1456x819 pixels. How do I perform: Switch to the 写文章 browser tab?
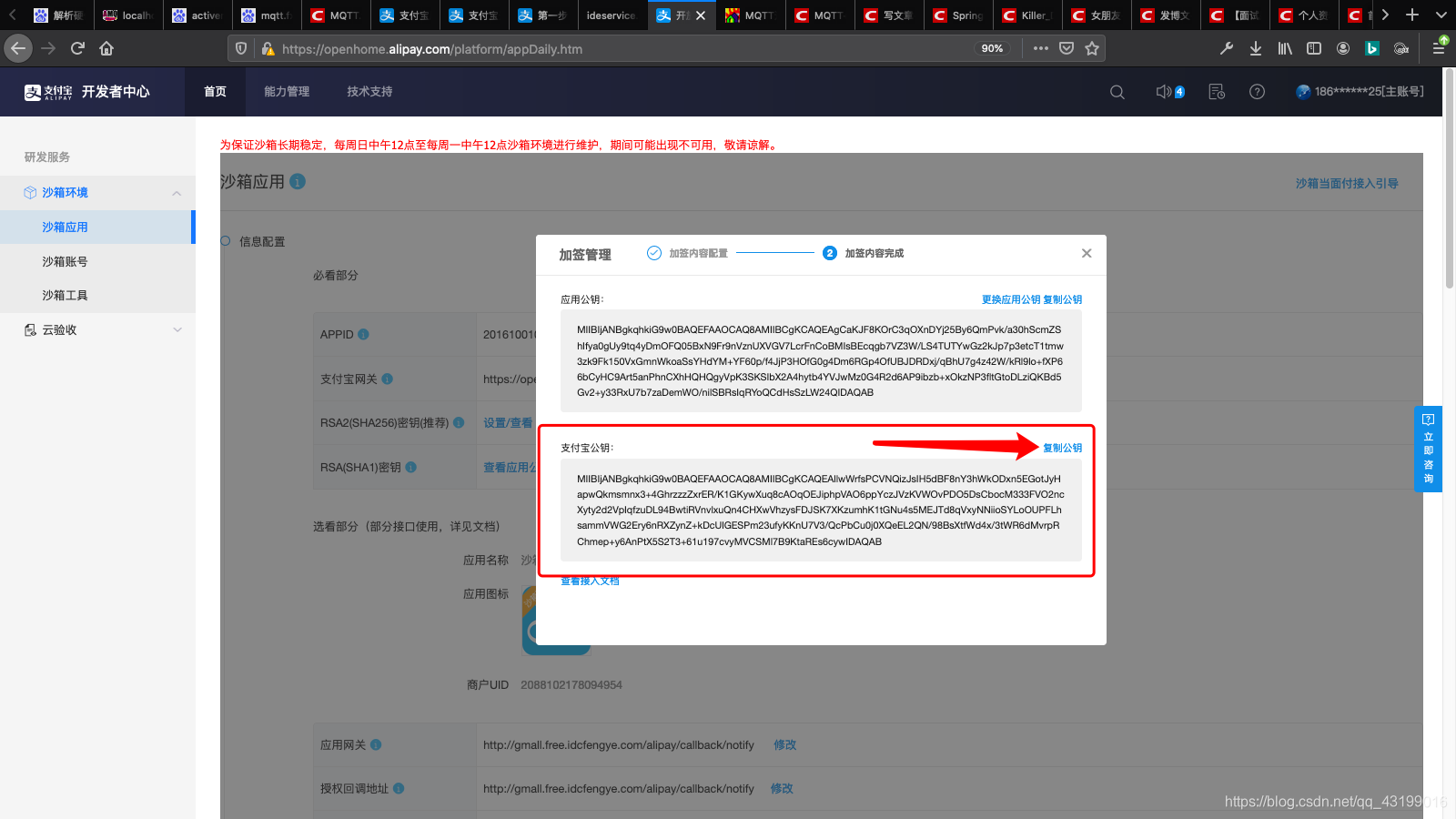click(x=888, y=15)
